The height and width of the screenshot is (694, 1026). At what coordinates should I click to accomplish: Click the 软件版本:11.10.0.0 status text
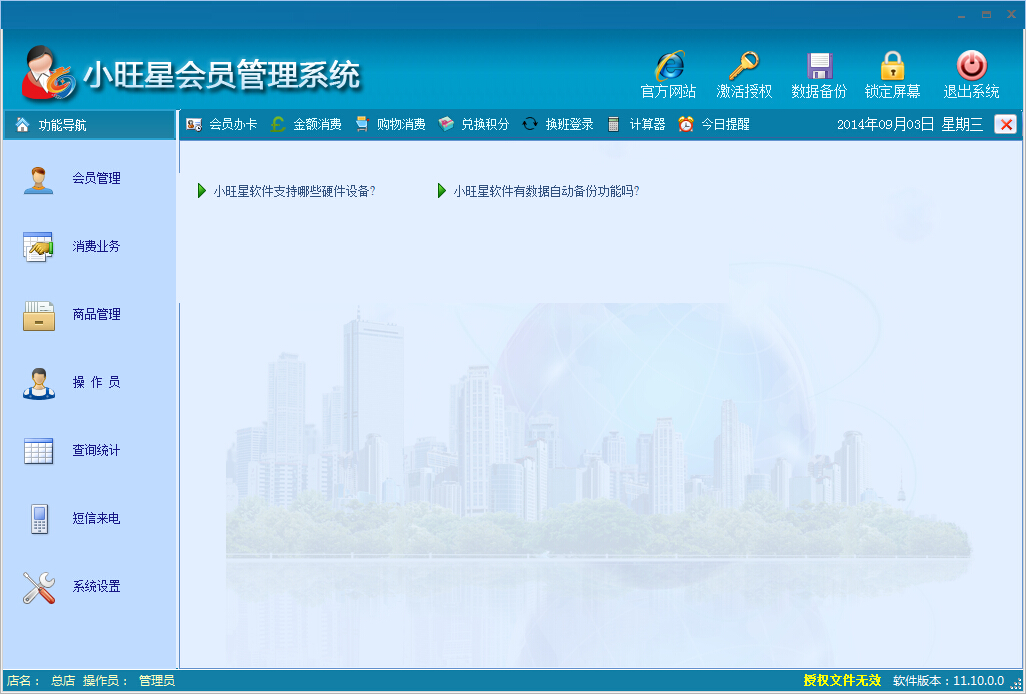(949, 680)
